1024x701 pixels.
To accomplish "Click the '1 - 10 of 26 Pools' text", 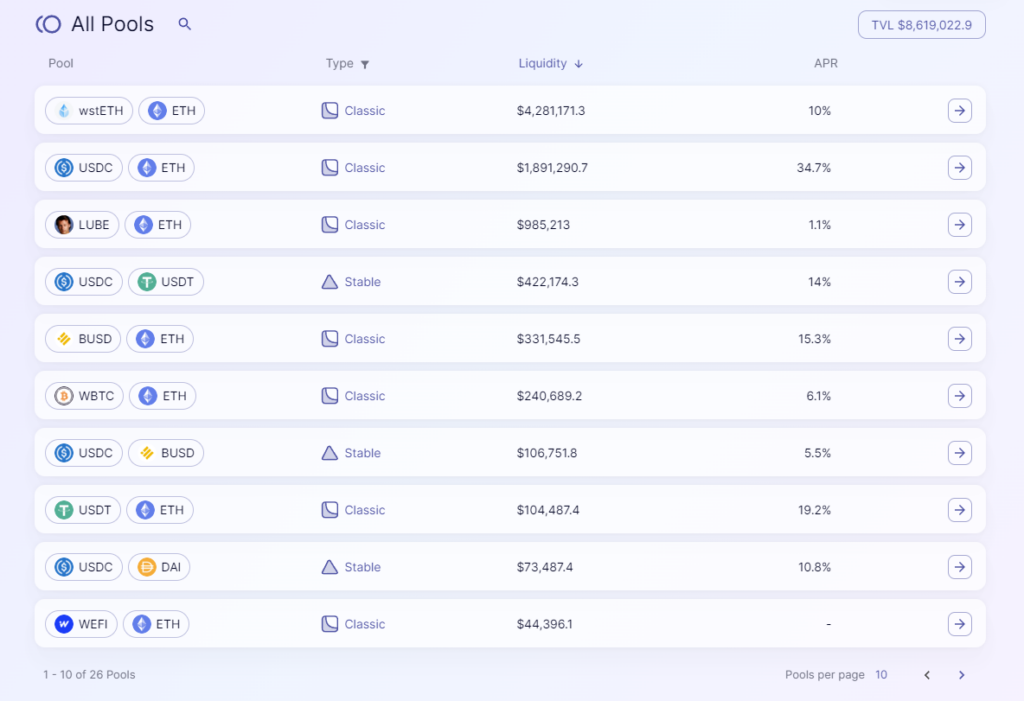I will pyautogui.click(x=89, y=675).
